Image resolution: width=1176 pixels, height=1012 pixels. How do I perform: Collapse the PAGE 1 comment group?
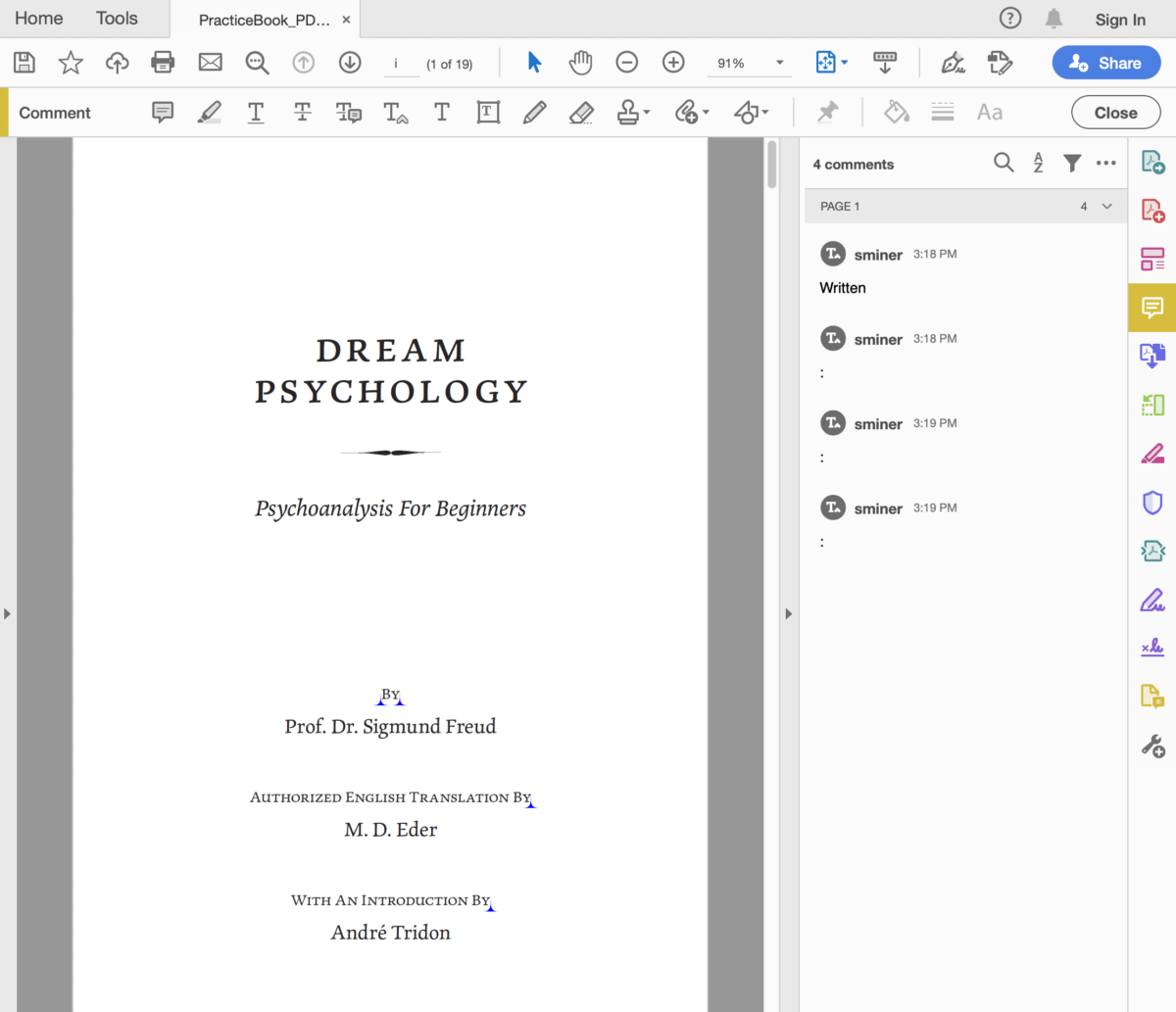tap(1106, 206)
